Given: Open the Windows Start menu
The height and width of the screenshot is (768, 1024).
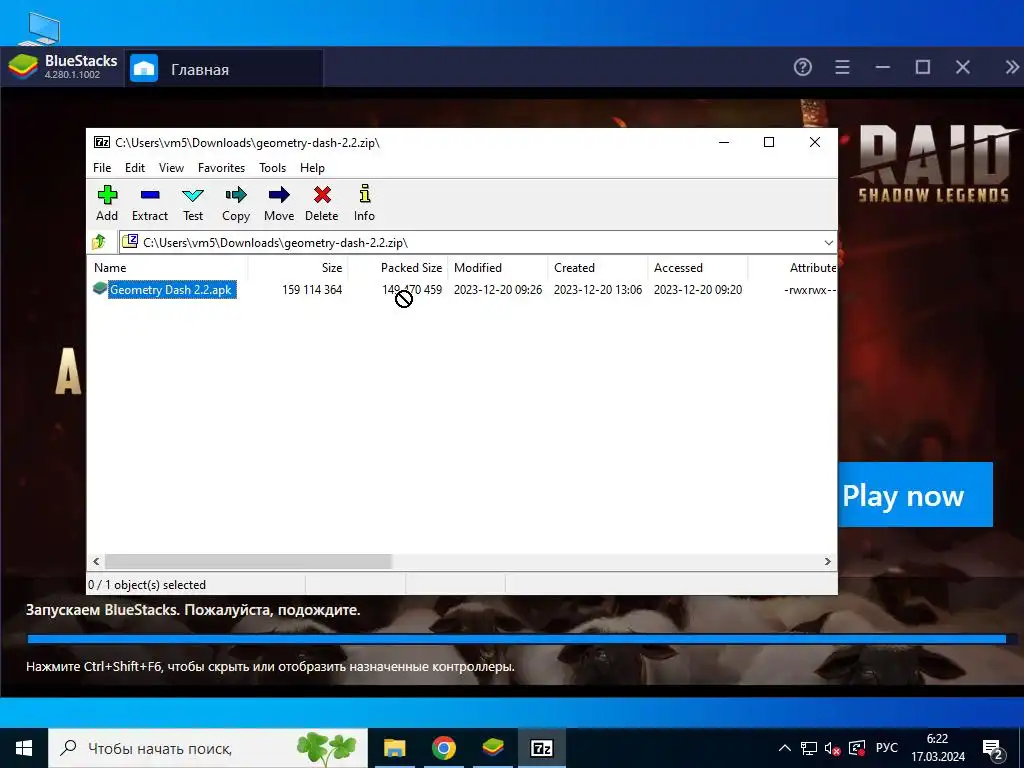Looking at the screenshot, I should pos(24,748).
